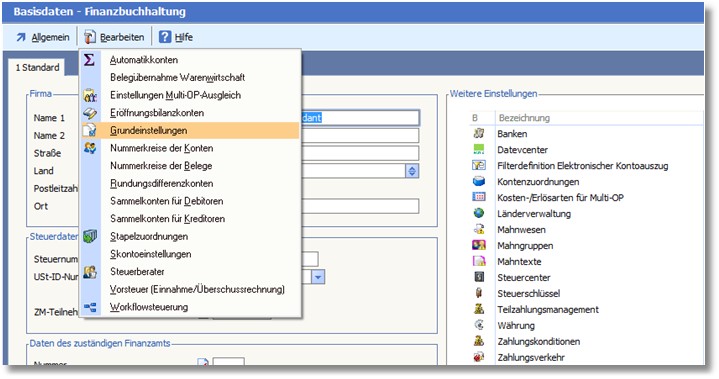Click the Zahlungsverkehr icon at the list bottom

click(x=479, y=357)
